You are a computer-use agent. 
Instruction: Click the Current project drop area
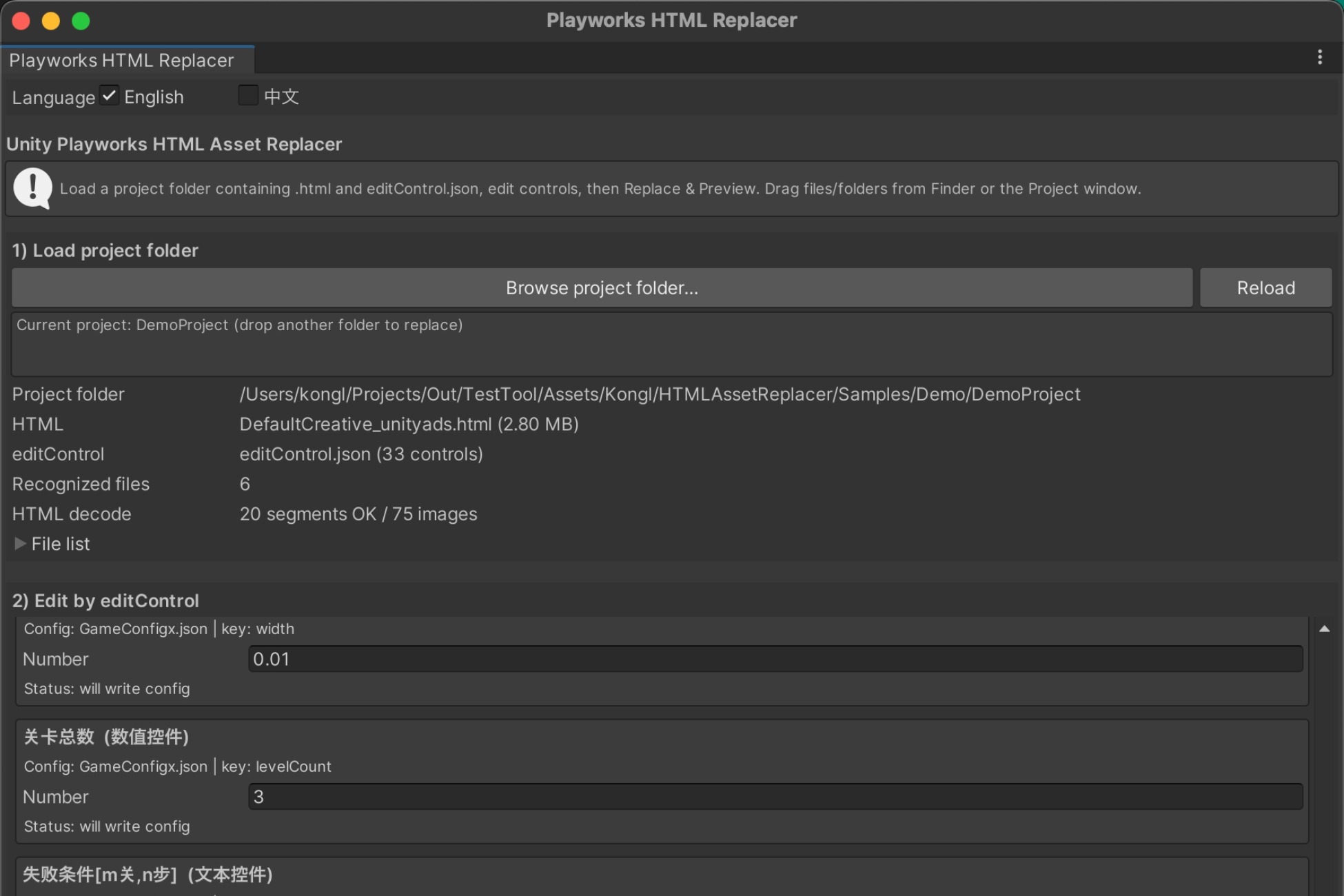pyautogui.click(x=671, y=344)
